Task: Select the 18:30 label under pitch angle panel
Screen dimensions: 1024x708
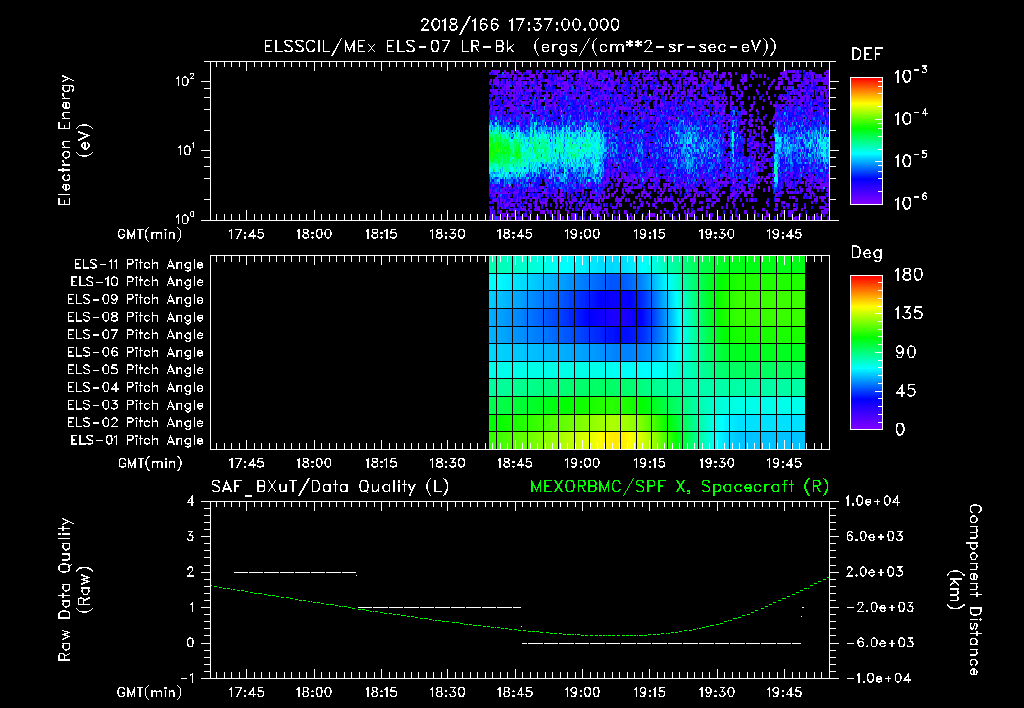Action: [447, 463]
